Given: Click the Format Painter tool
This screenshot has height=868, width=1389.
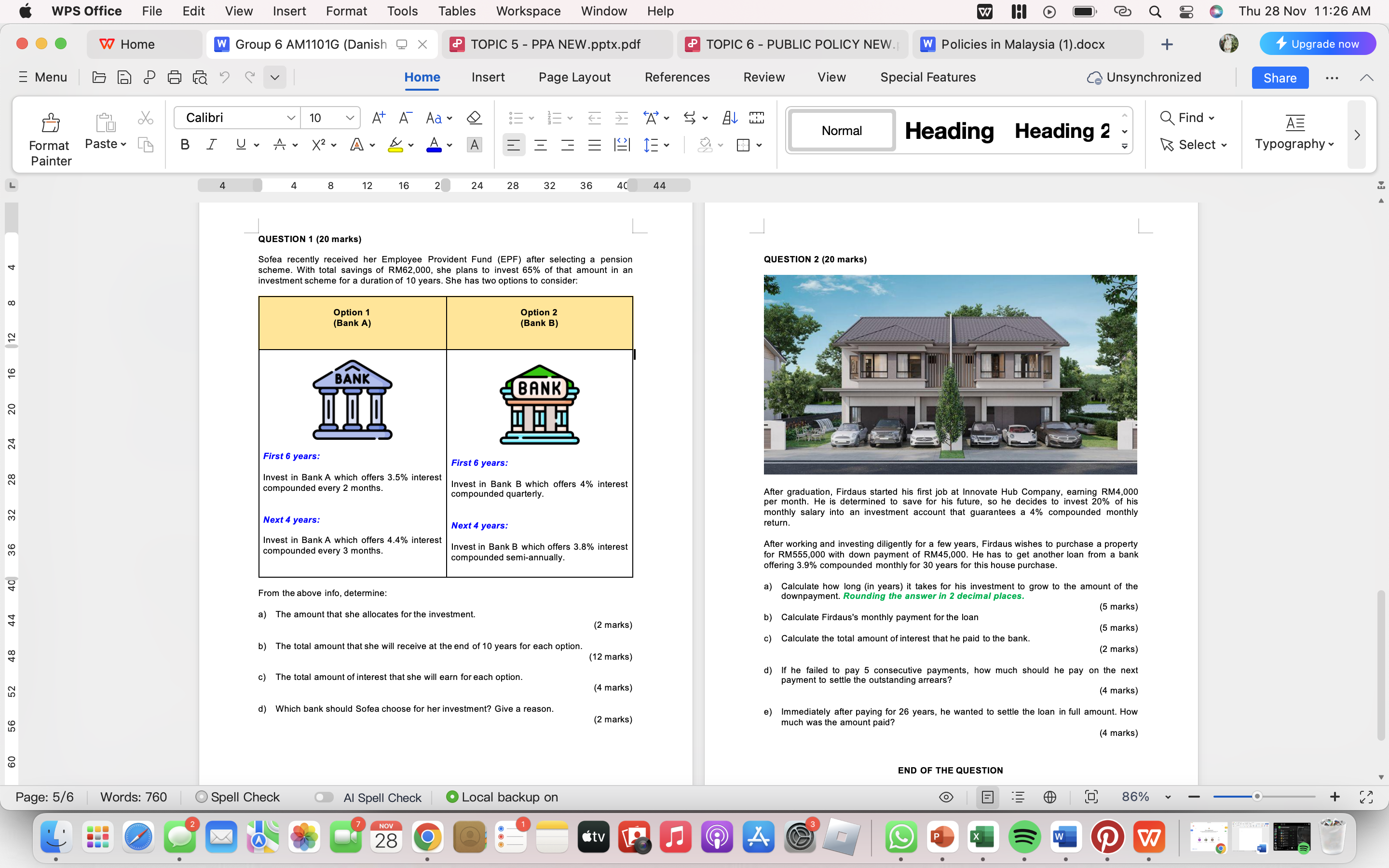Looking at the screenshot, I should coord(51,139).
